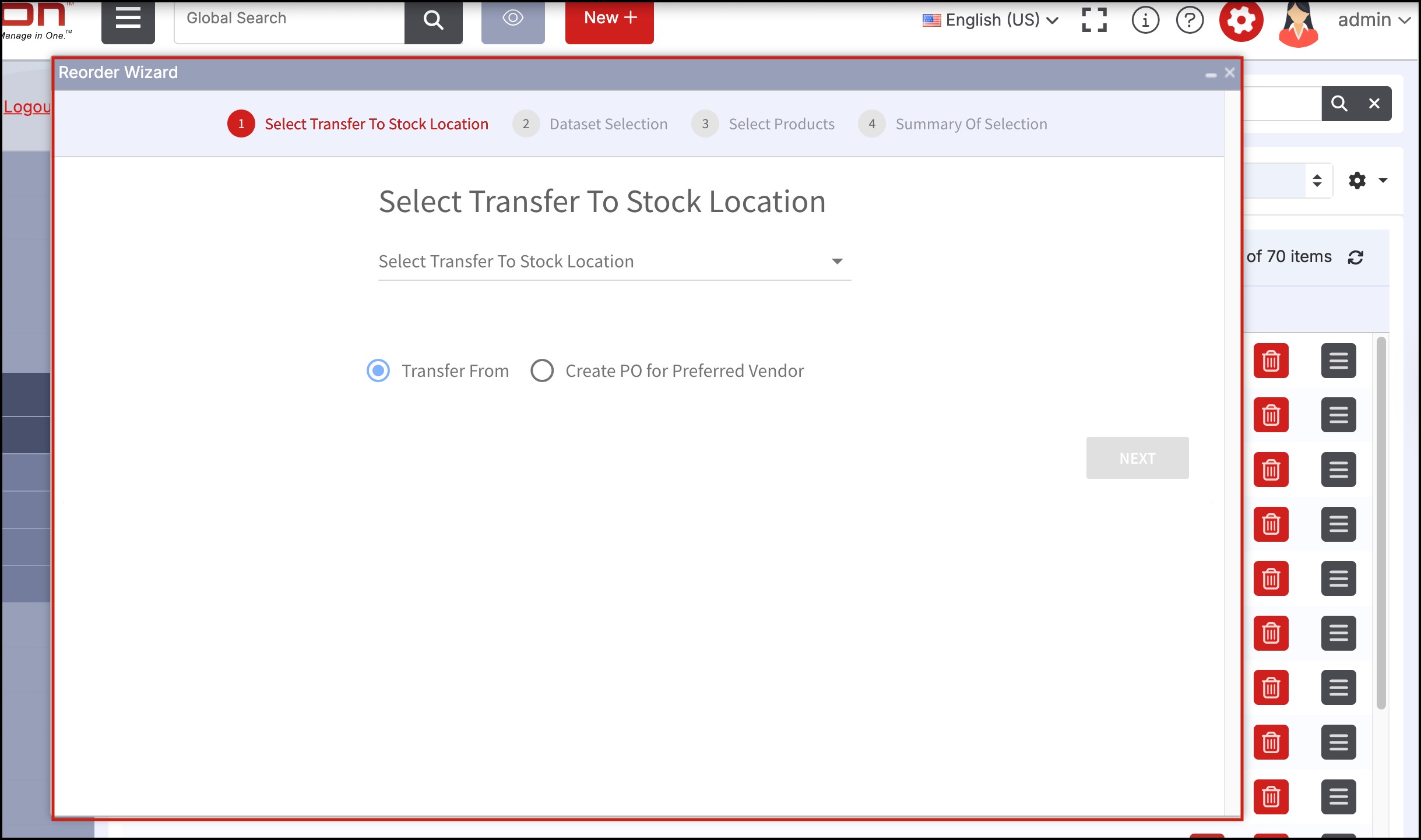This screenshot has width=1421, height=840.
Task: Open the seventh row's hamburger menu
Action: (1339, 687)
